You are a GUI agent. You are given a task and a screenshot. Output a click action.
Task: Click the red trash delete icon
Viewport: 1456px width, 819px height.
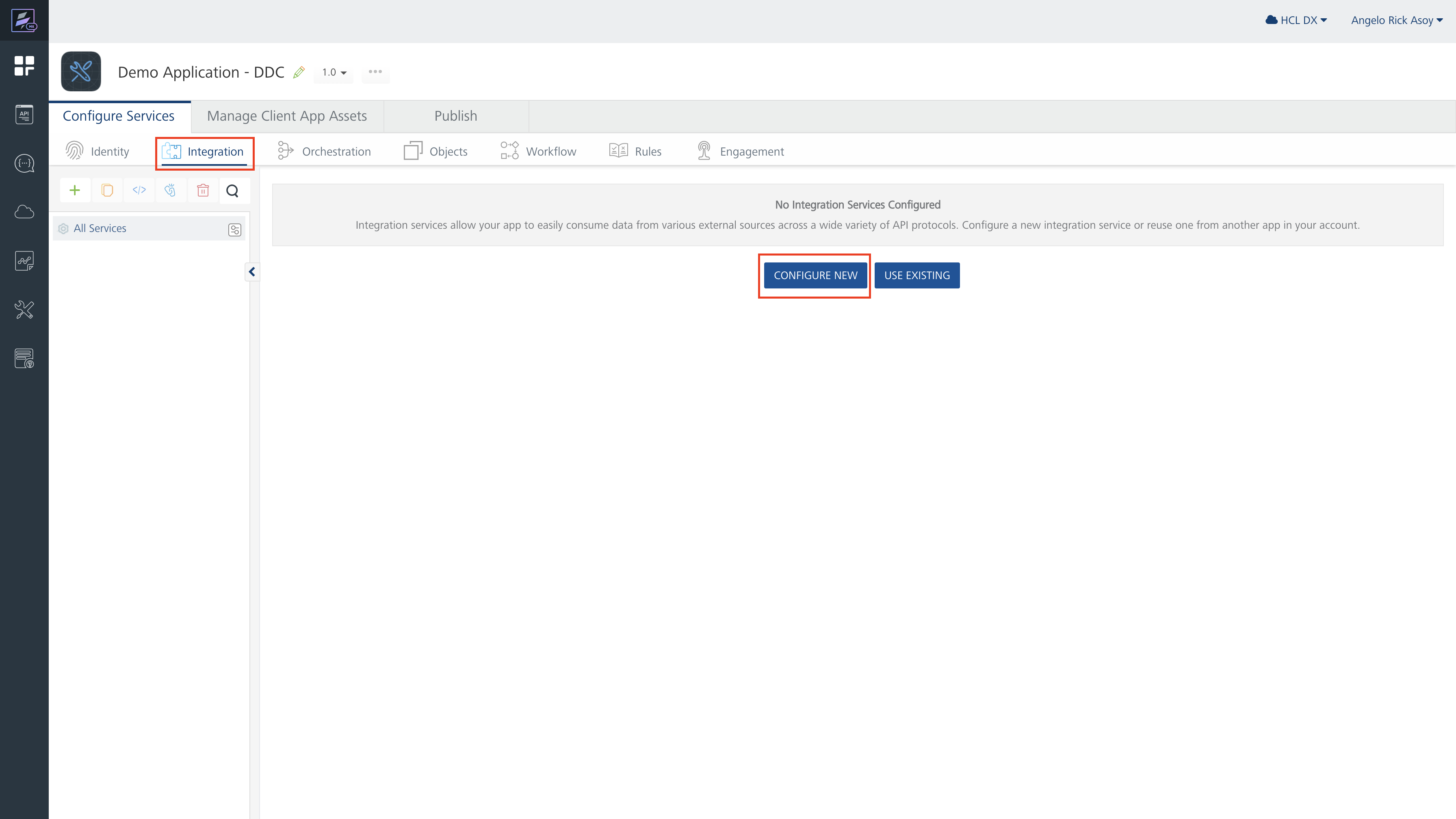pos(203,191)
